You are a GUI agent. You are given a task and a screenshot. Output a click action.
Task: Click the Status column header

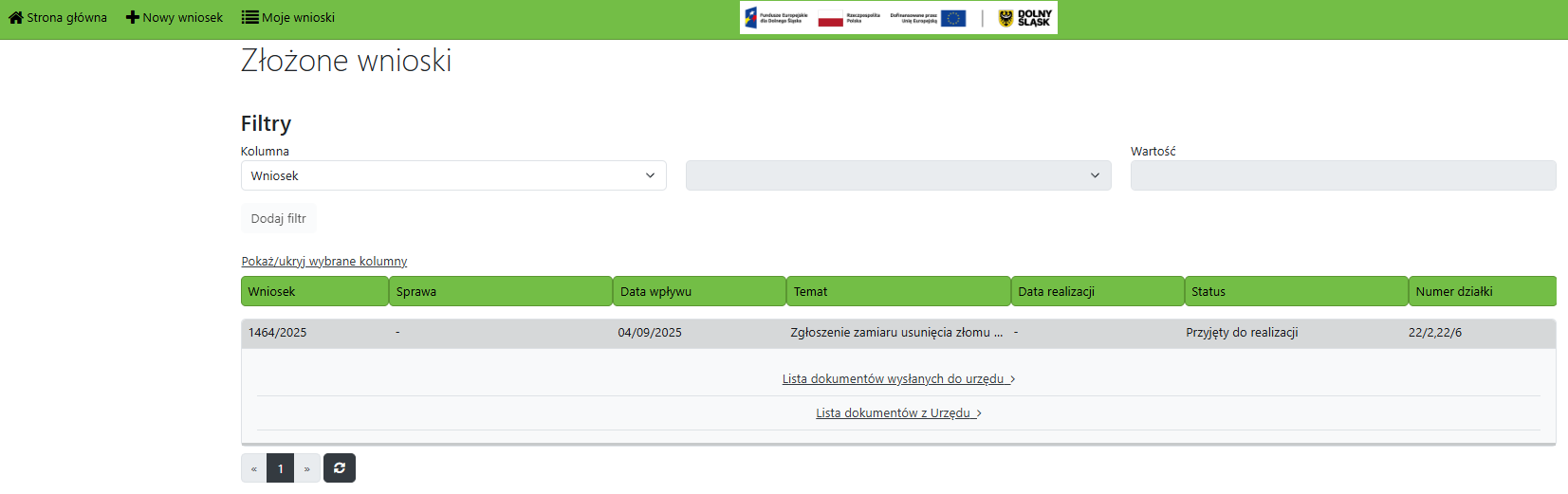click(x=1295, y=291)
